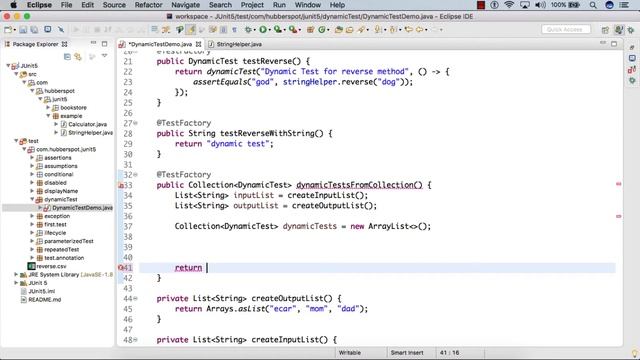Click the error marker on line 41

pyautogui.click(x=120, y=268)
